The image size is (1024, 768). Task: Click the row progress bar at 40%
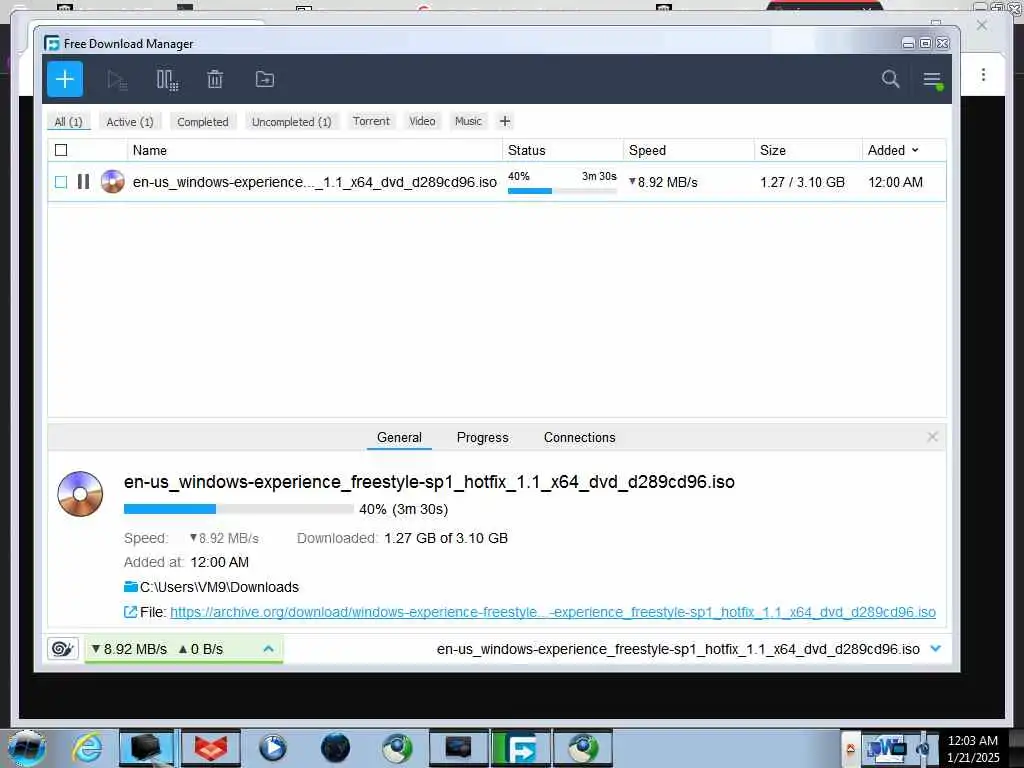click(562, 191)
